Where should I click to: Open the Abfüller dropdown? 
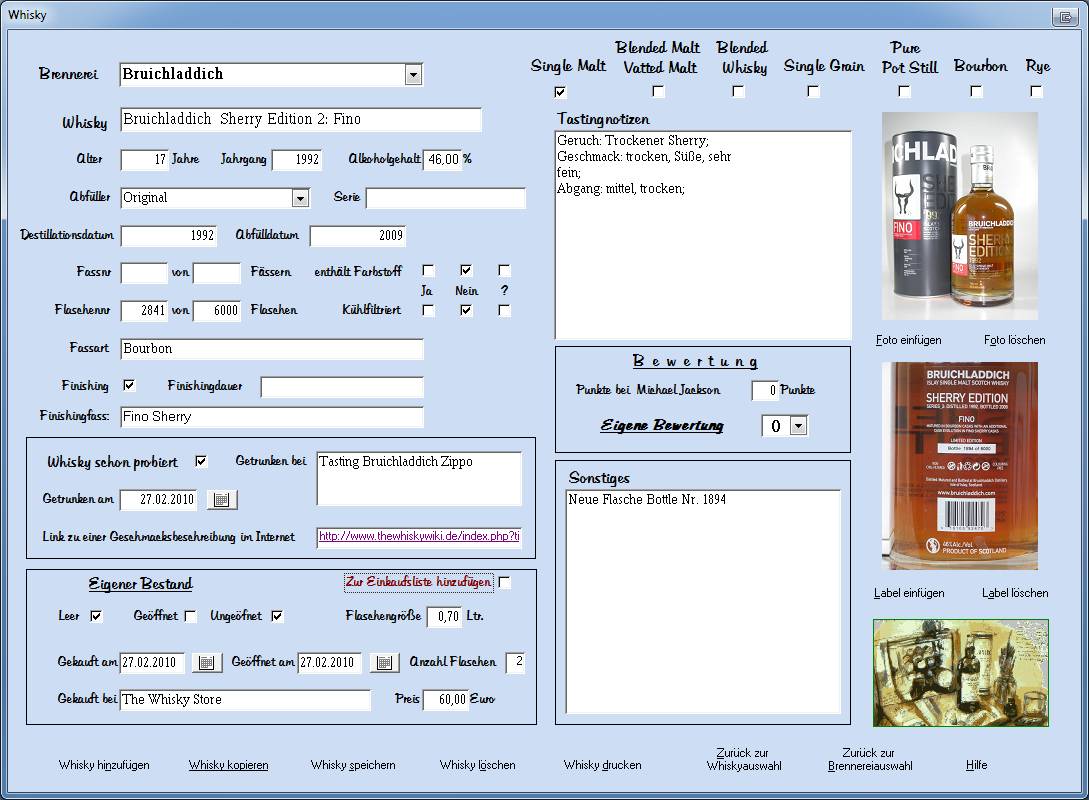point(300,198)
